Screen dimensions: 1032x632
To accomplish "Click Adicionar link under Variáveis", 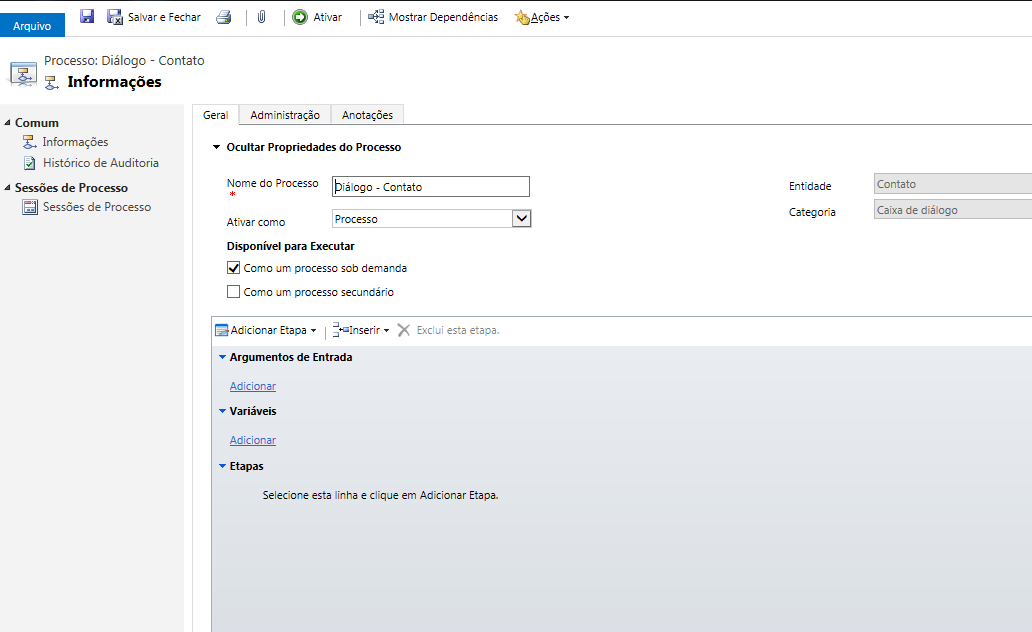I will pyautogui.click(x=253, y=440).
